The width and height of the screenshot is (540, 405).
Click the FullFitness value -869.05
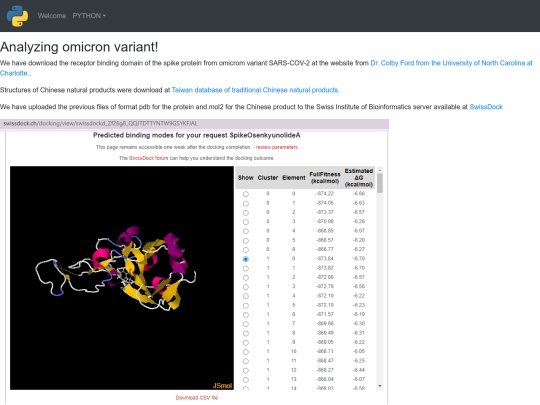(325, 342)
